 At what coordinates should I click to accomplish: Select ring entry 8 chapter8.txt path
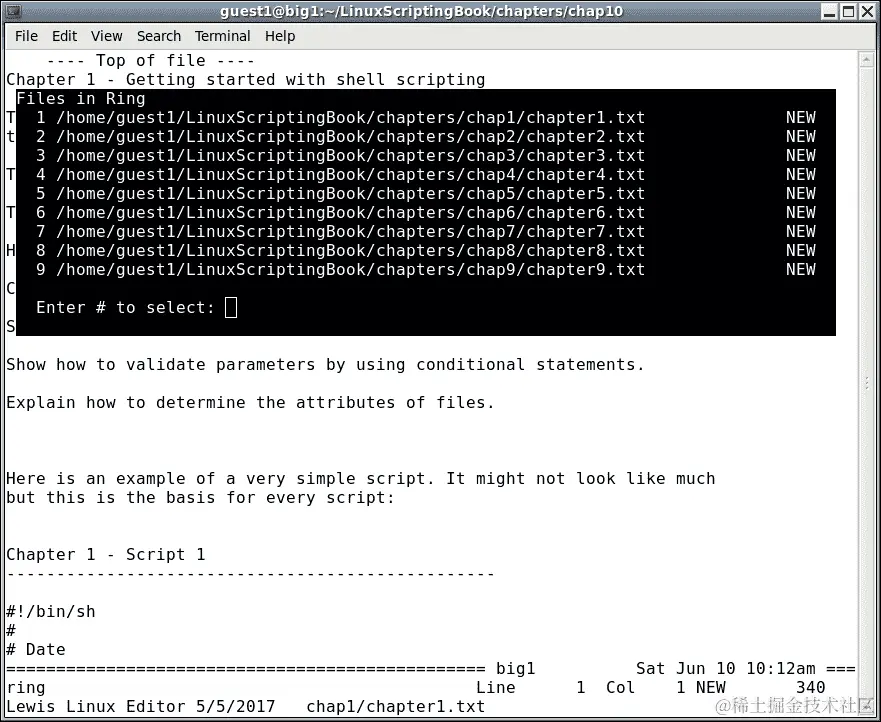click(350, 251)
